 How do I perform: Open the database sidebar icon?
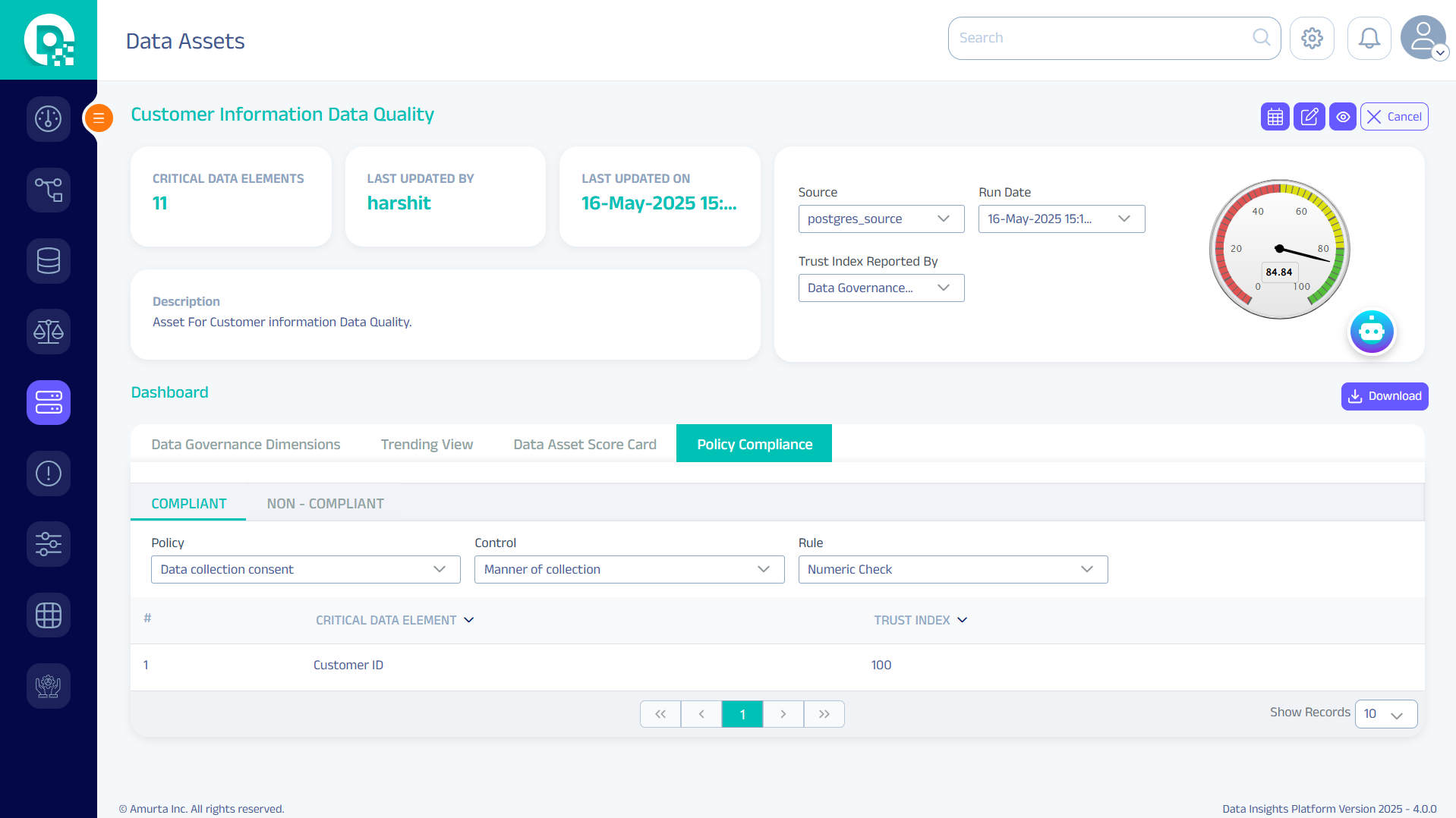(49, 260)
